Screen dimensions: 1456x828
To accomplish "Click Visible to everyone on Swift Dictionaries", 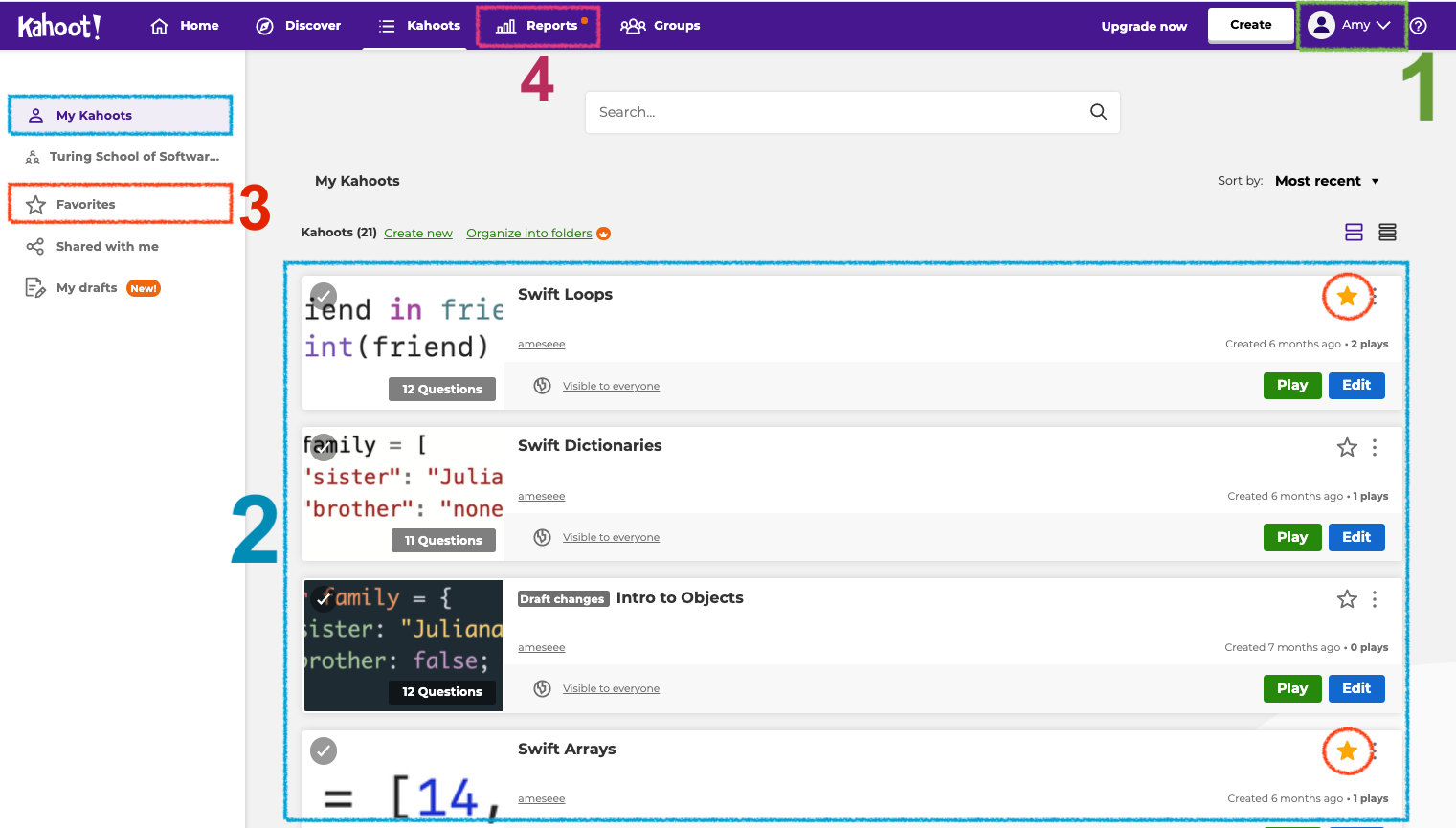I will pos(611,538).
